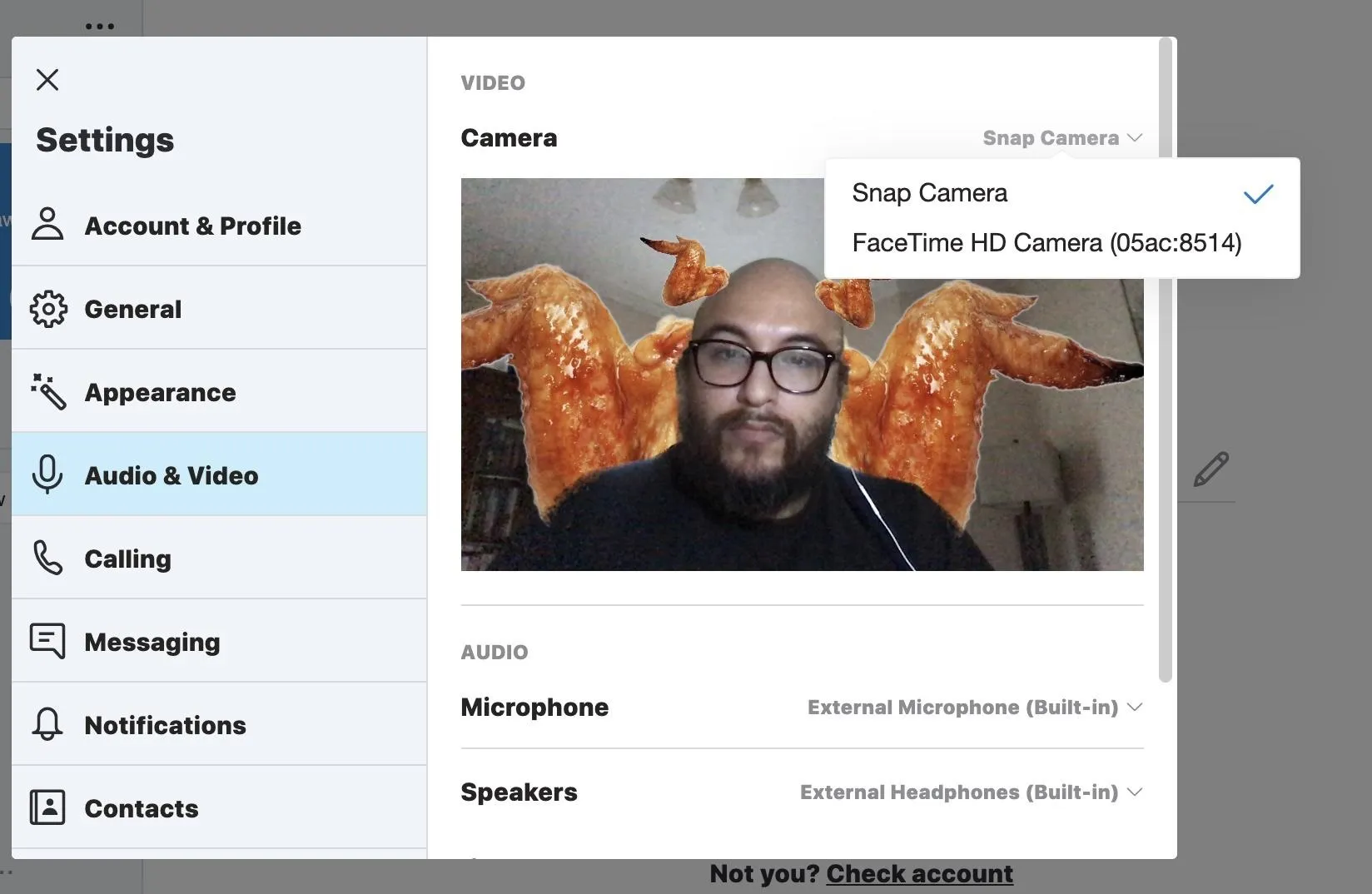1372x894 pixels.
Task: Click the VIDEO section label
Action: click(x=493, y=83)
